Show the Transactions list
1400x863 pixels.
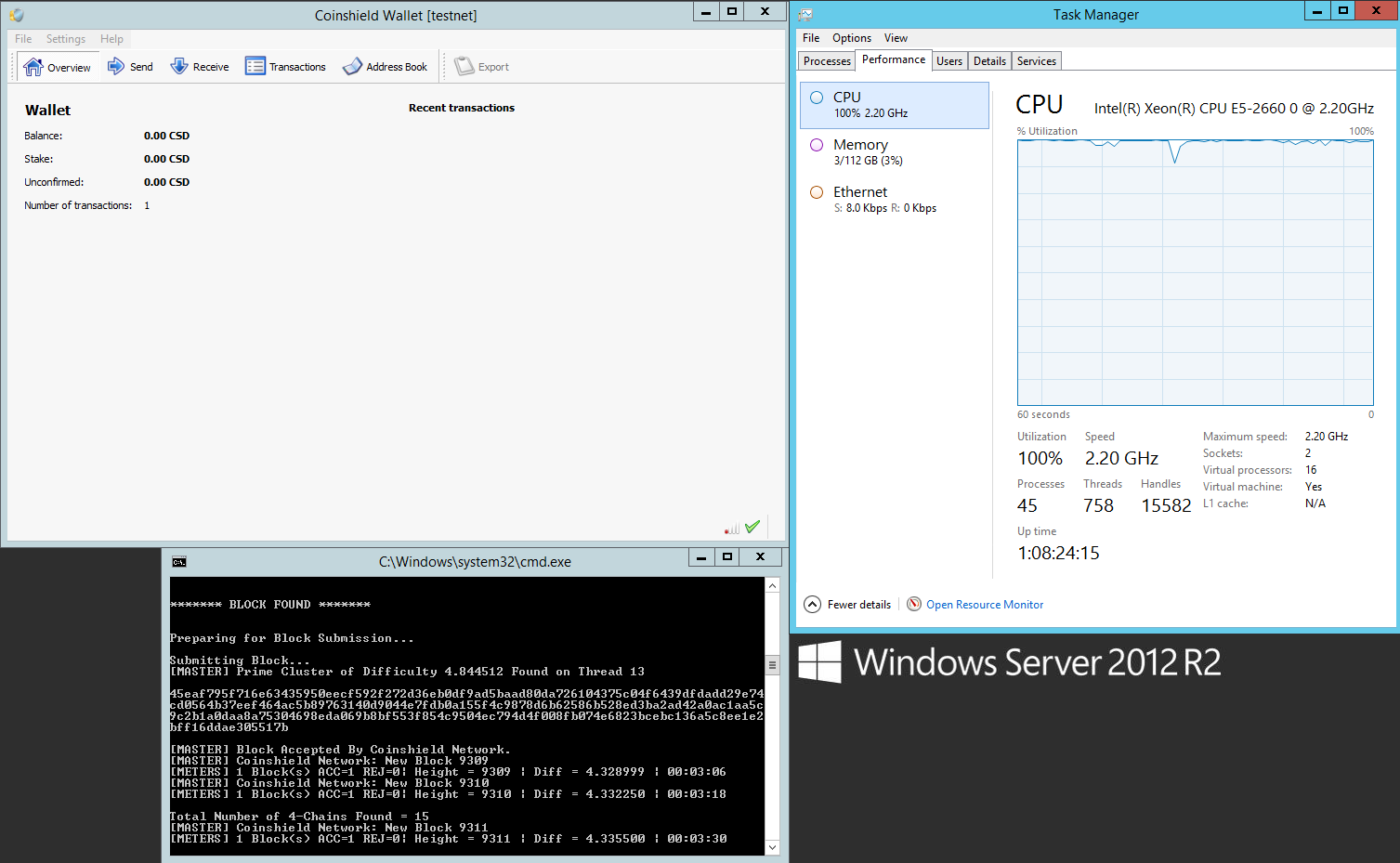coord(285,67)
